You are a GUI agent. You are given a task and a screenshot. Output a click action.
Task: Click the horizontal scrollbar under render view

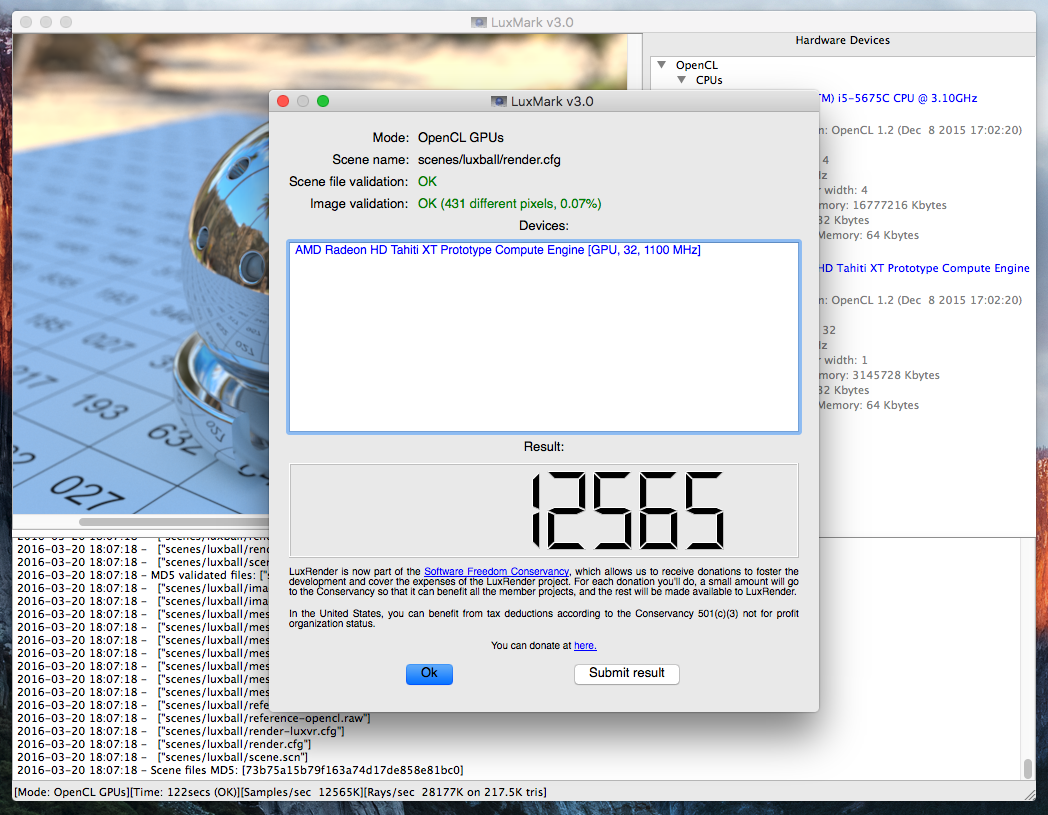[174, 521]
